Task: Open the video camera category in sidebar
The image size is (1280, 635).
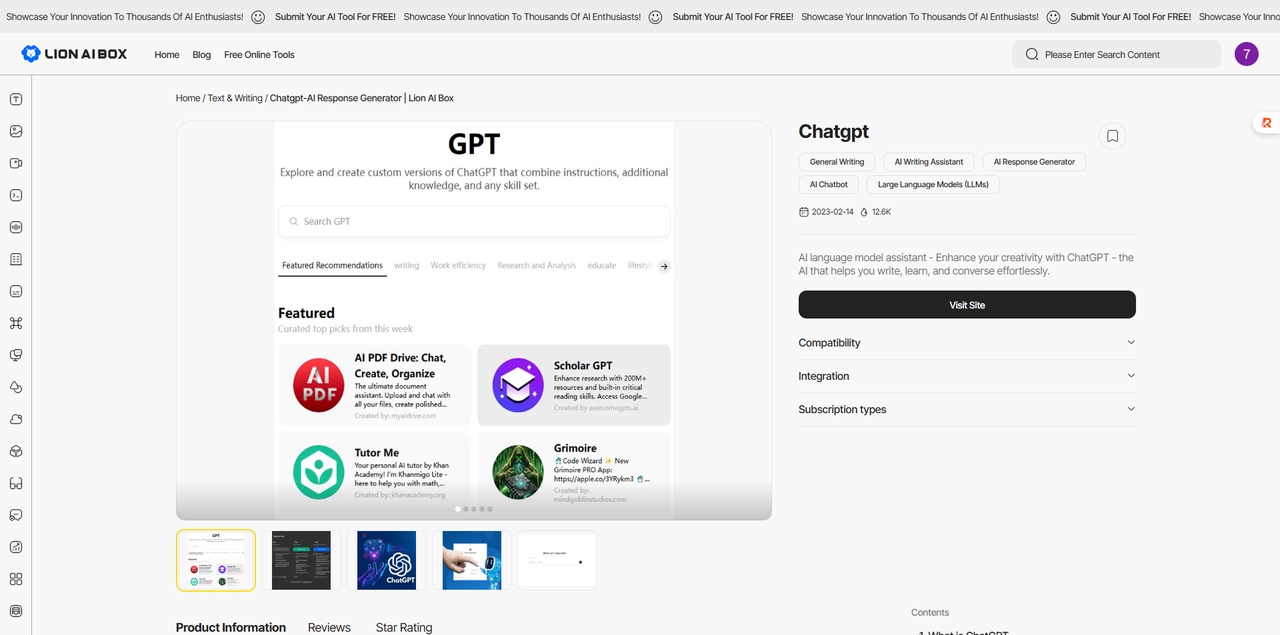Action: [x=16, y=163]
